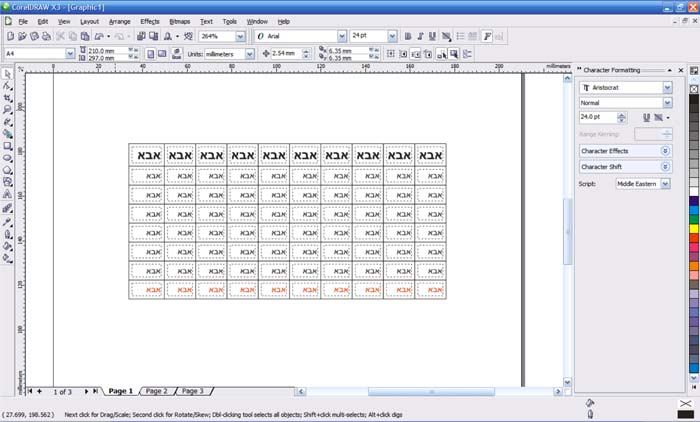
Task: Select the Crop tool in the toolbox
Action: pyautogui.click(x=7, y=98)
